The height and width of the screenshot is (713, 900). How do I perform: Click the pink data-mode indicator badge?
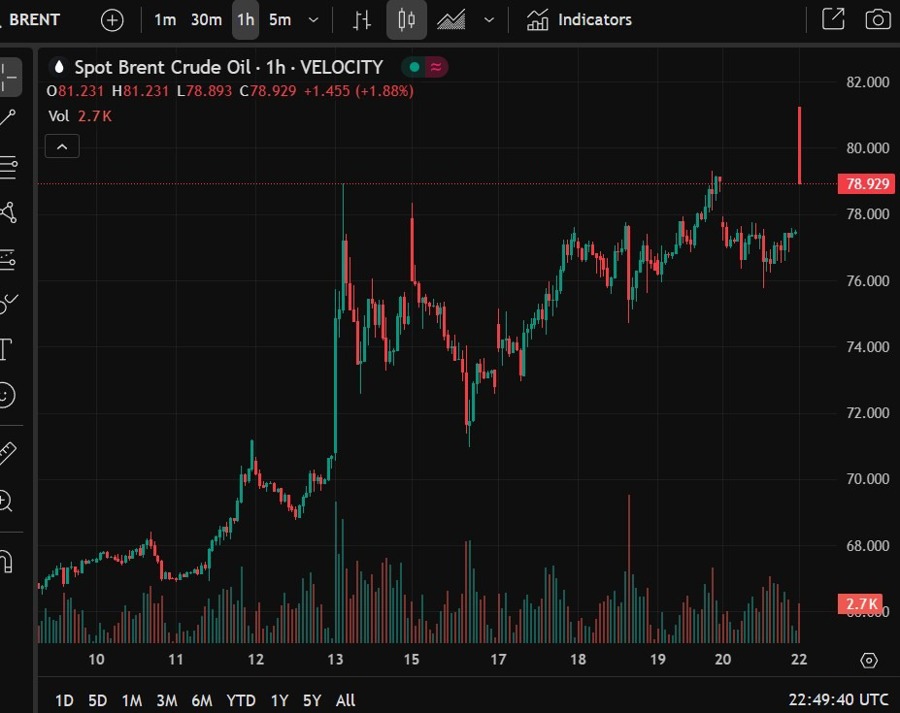[x=436, y=67]
